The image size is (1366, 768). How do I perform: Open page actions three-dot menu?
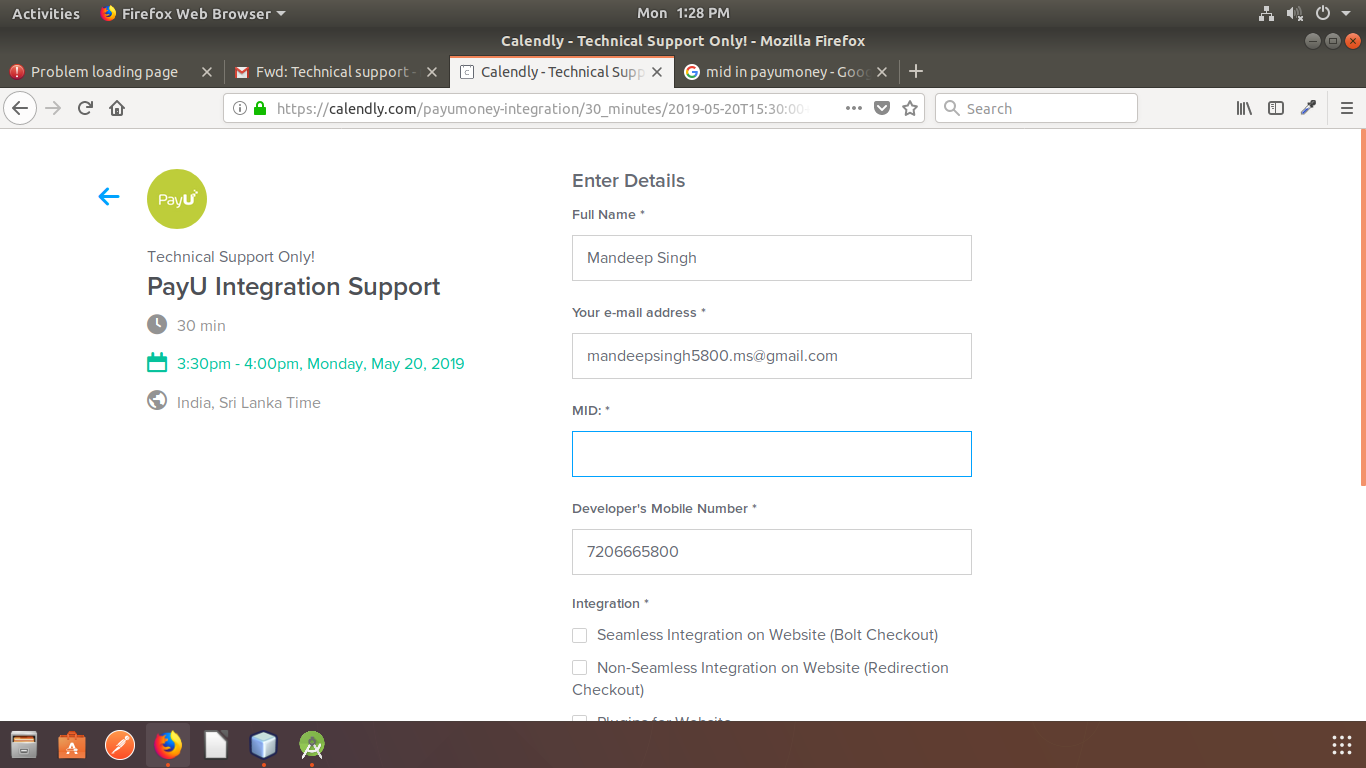point(854,108)
